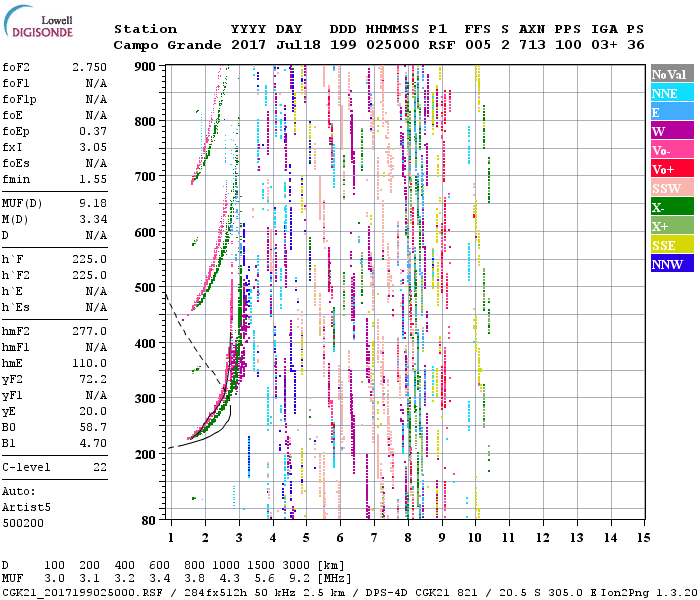The height and width of the screenshot is (600, 700).
Task: Click the h`F value 225.0
Action: point(89,260)
